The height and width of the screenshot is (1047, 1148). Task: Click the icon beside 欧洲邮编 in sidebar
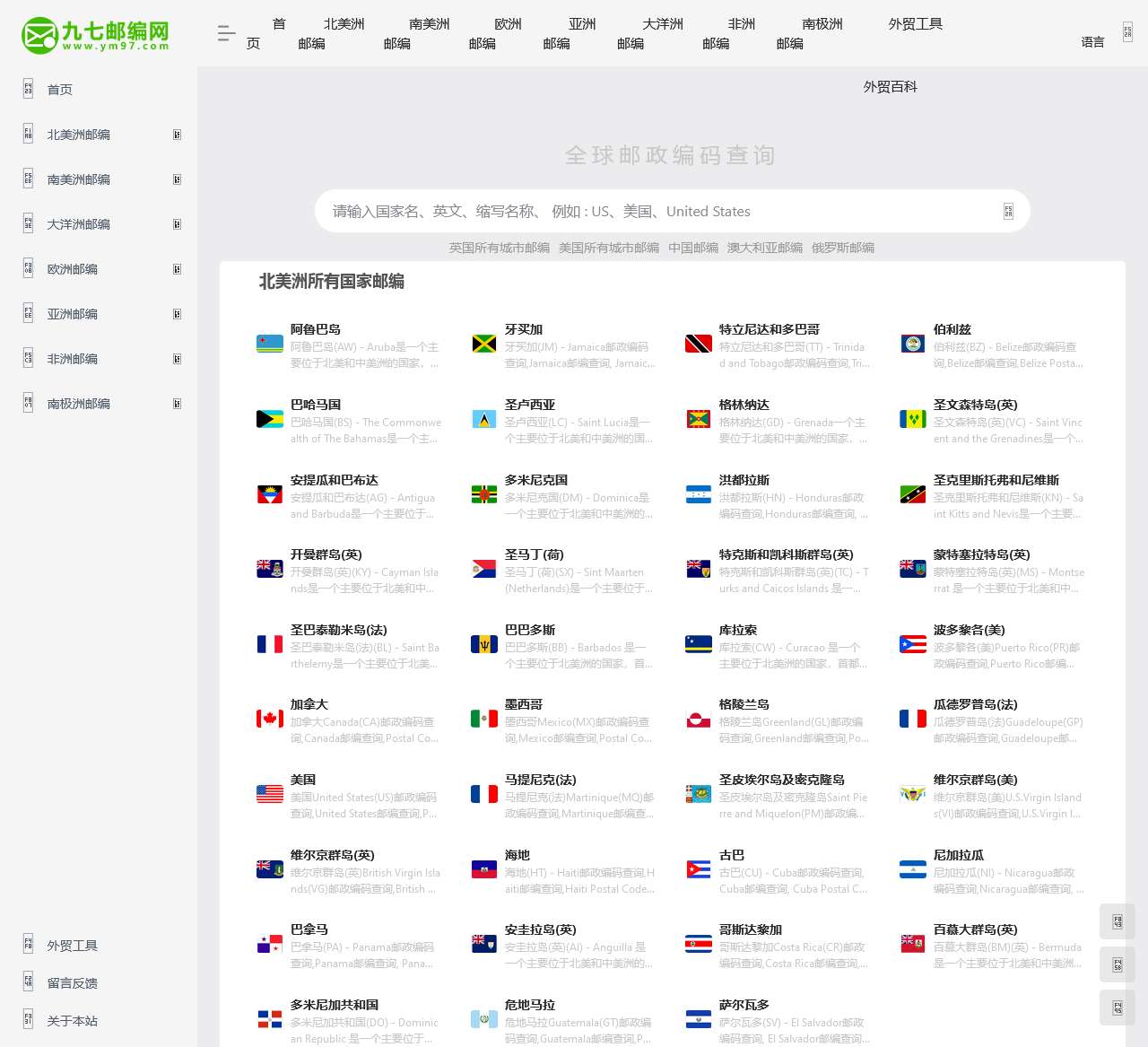(28, 268)
